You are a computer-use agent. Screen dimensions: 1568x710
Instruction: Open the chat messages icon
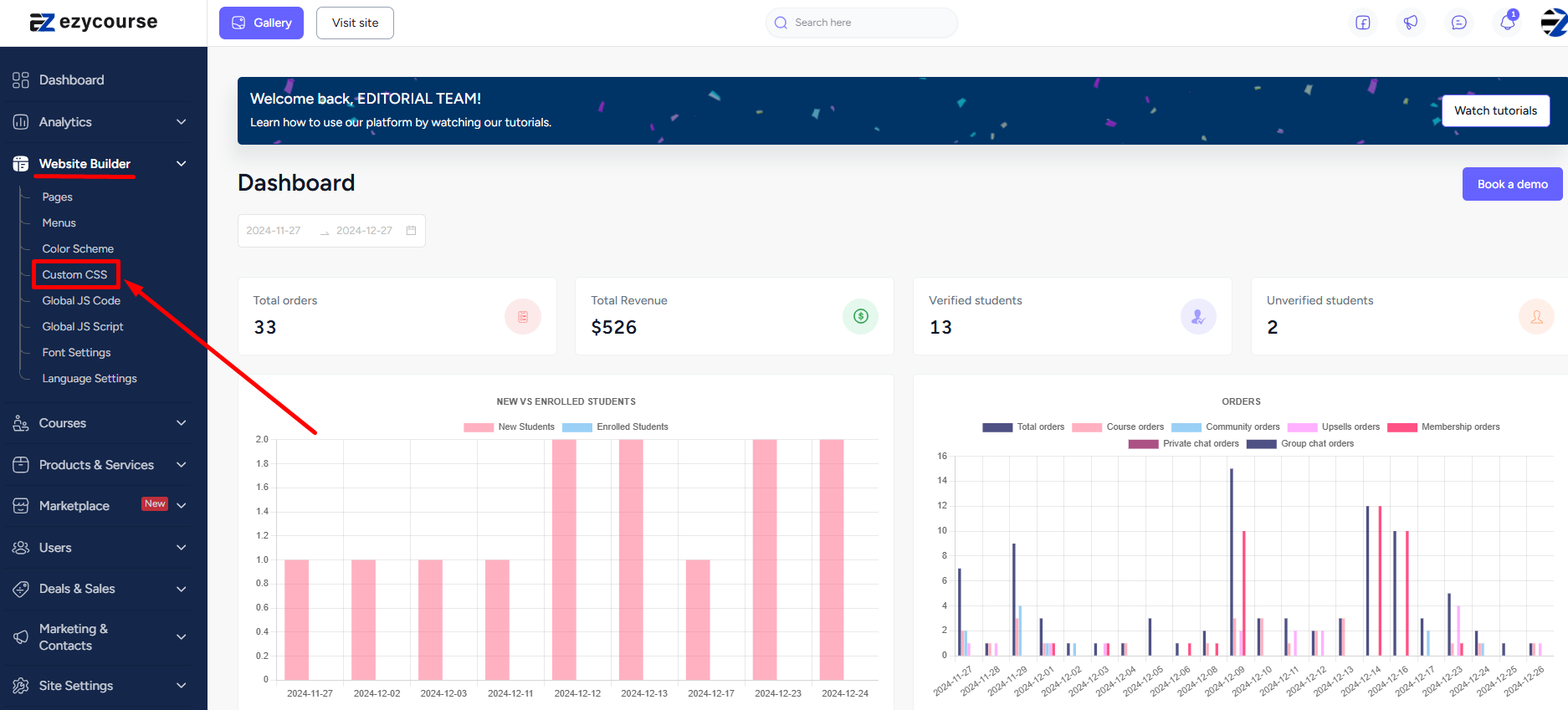pyautogui.click(x=1459, y=23)
